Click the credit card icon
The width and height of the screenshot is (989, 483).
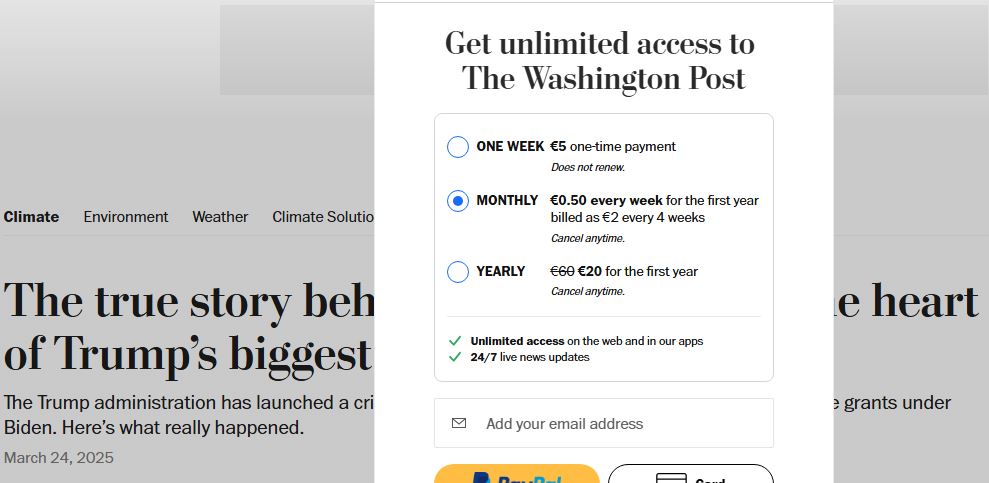click(x=671, y=479)
